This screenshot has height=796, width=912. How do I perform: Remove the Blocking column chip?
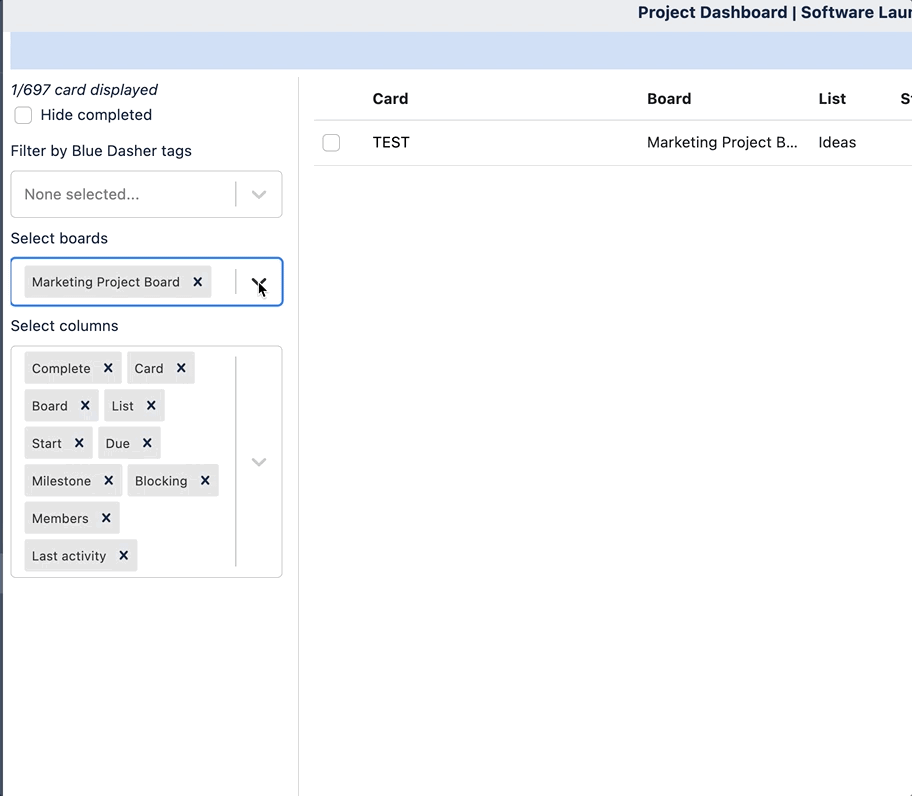click(204, 480)
